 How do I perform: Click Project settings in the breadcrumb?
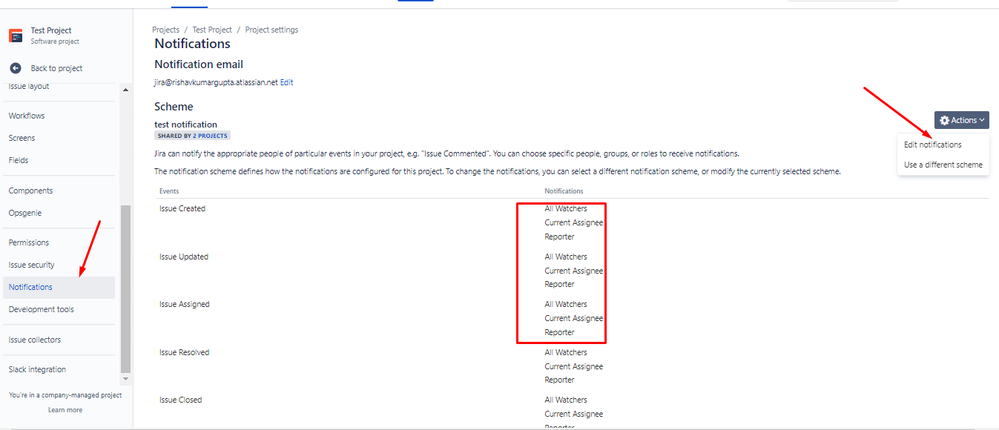pyautogui.click(x=271, y=30)
